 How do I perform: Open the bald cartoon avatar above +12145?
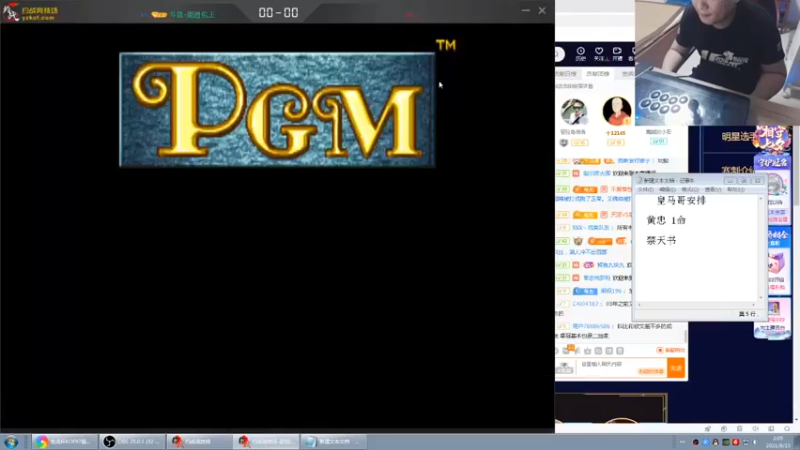[616, 111]
